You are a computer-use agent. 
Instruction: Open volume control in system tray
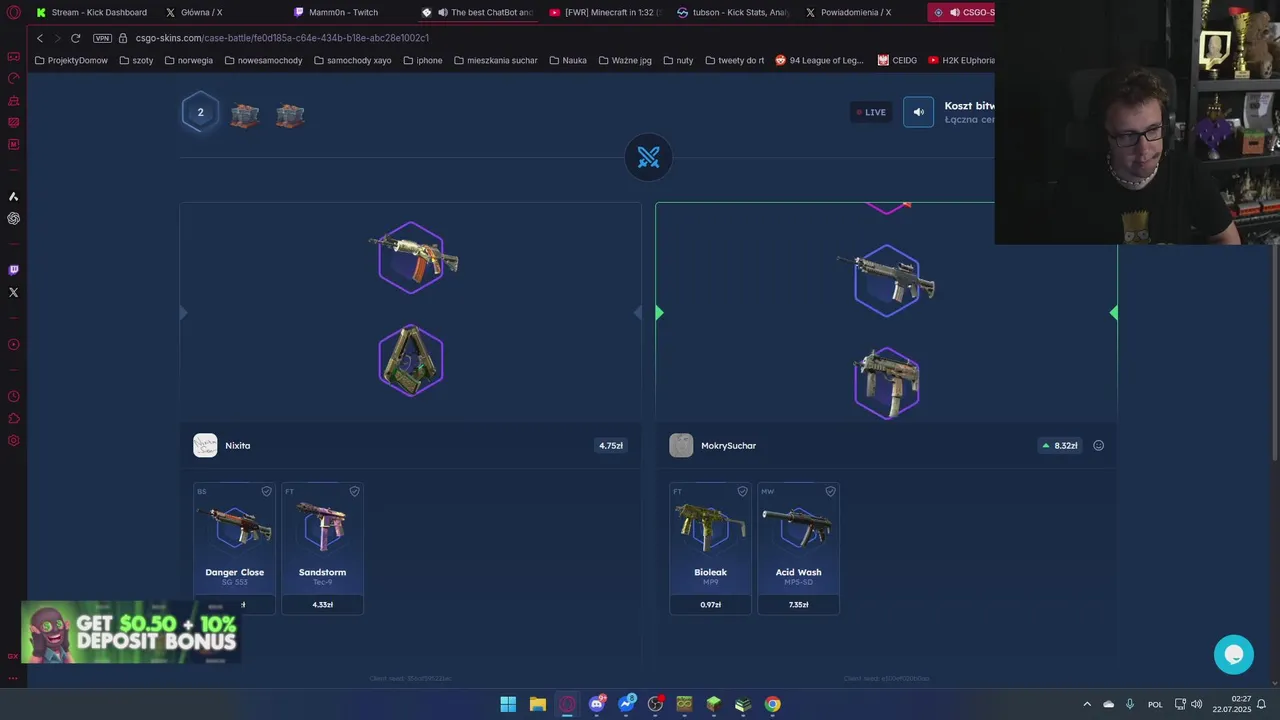[x=1197, y=704]
